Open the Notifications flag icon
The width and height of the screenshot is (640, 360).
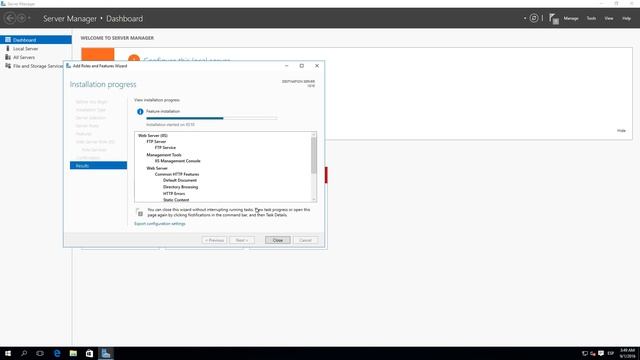553,19
